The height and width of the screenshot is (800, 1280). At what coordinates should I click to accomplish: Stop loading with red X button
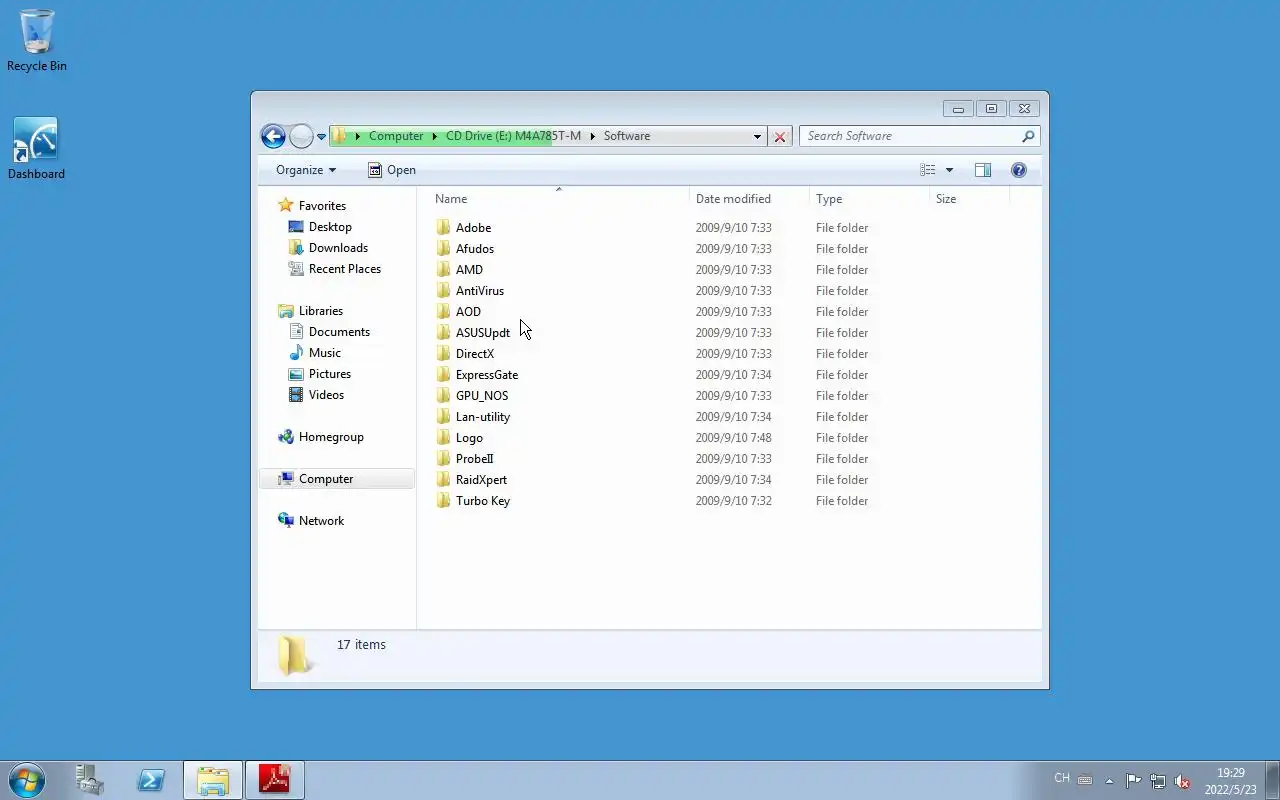[780, 137]
